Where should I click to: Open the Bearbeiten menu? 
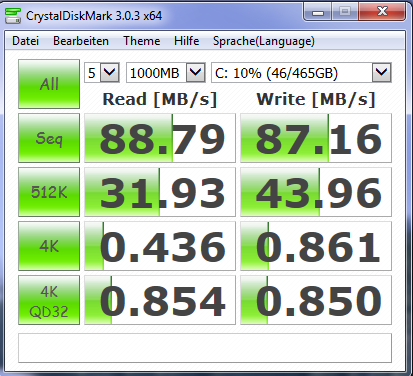[x=81, y=41]
